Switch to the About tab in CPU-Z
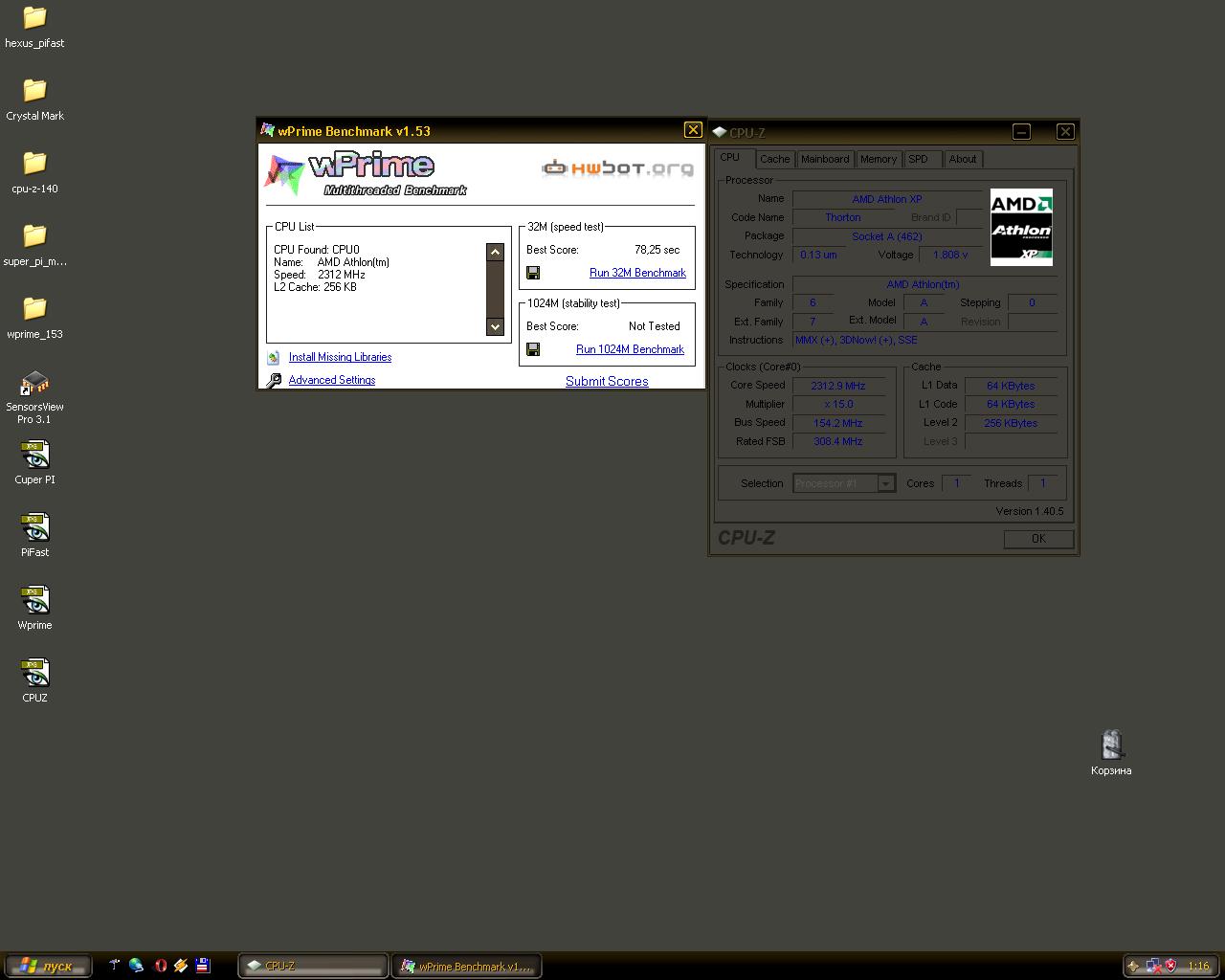 click(x=963, y=159)
